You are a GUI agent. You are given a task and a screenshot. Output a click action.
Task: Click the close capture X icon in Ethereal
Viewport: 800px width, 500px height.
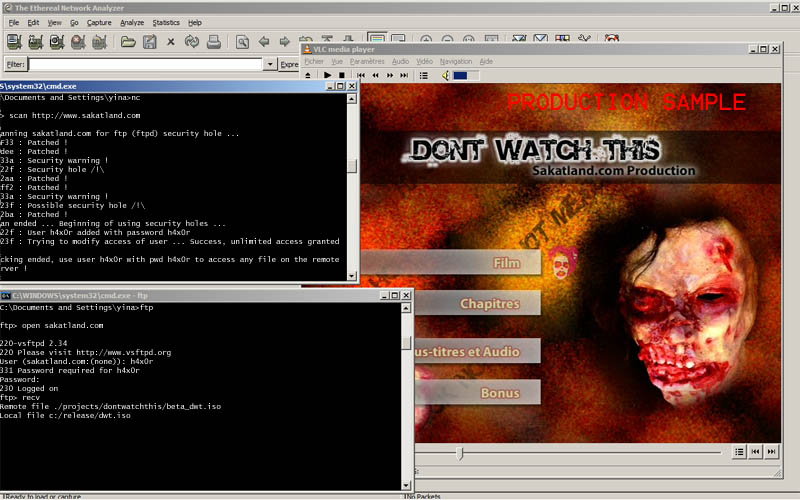tap(171, 42)
